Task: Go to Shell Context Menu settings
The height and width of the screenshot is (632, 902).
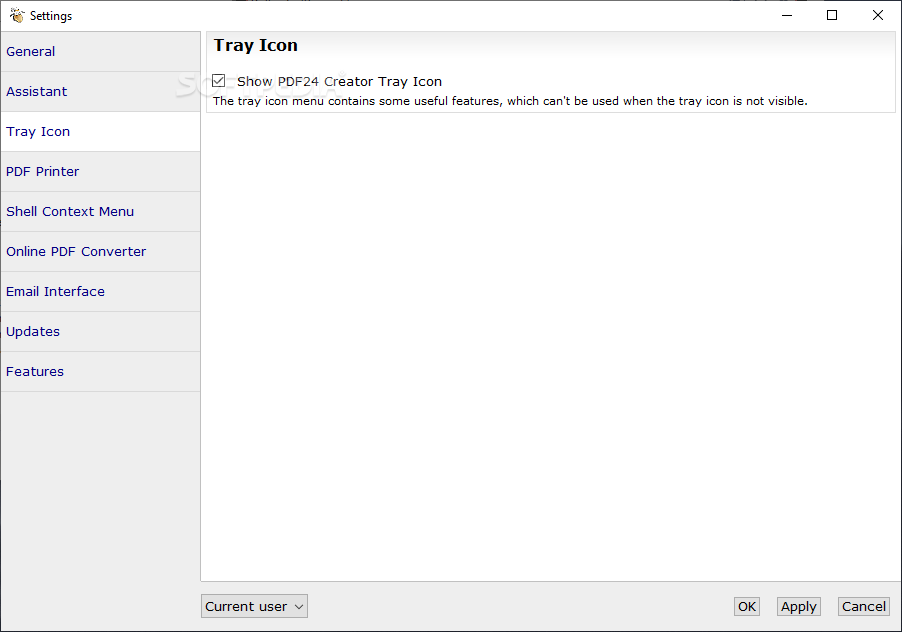Action: pyautogui.click(x=100, y=212)
